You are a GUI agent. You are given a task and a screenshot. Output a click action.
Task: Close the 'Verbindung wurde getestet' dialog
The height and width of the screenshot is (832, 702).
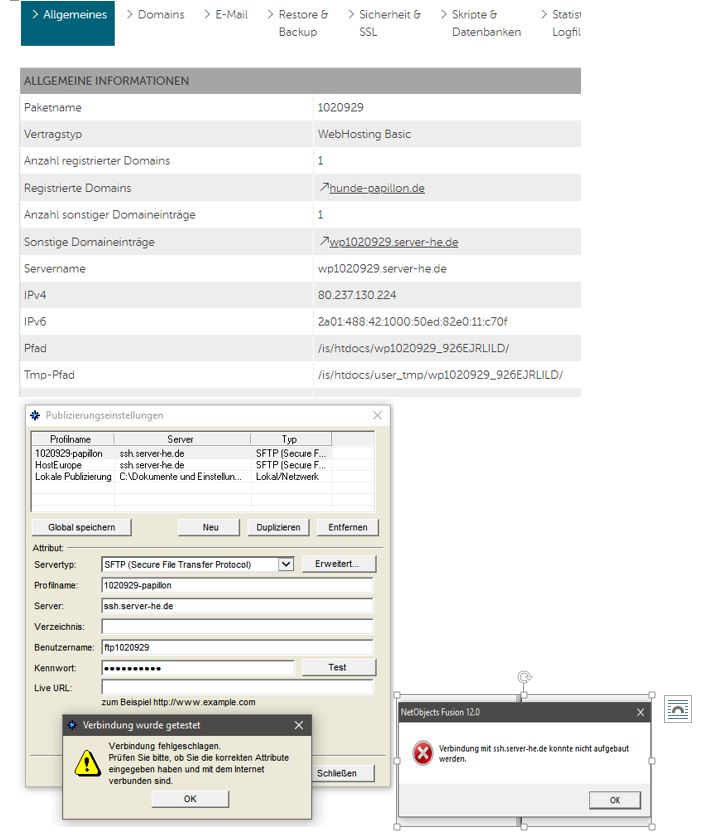coord(298,725)
